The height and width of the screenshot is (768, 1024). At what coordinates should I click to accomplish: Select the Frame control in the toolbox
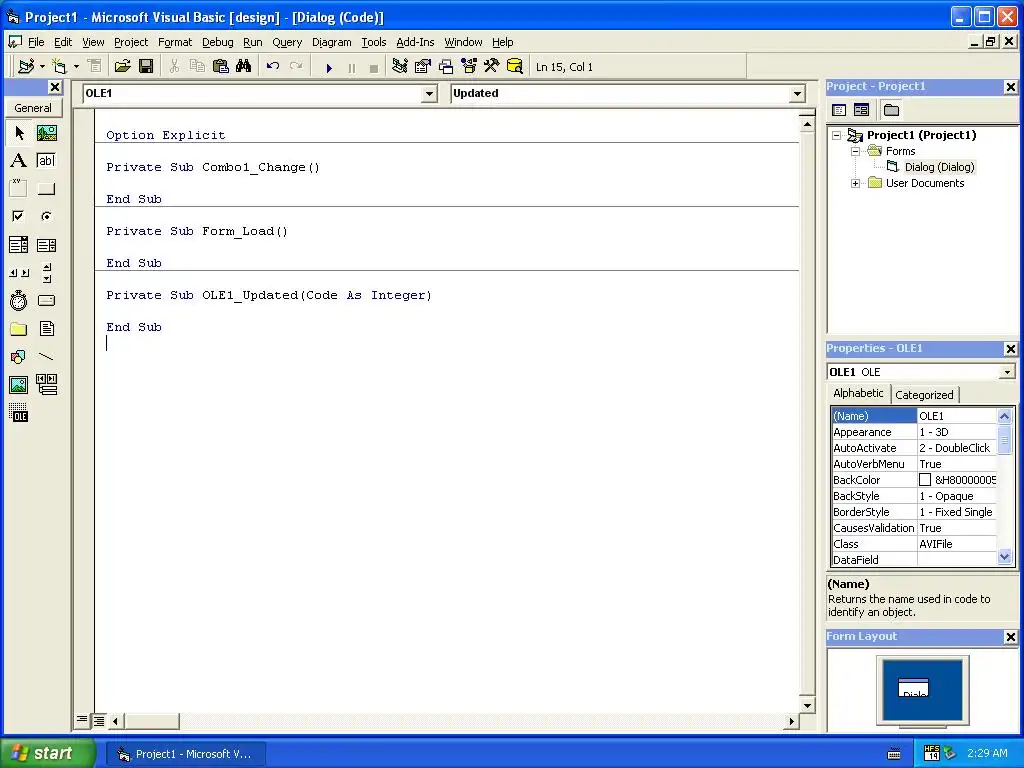point(19,189)
